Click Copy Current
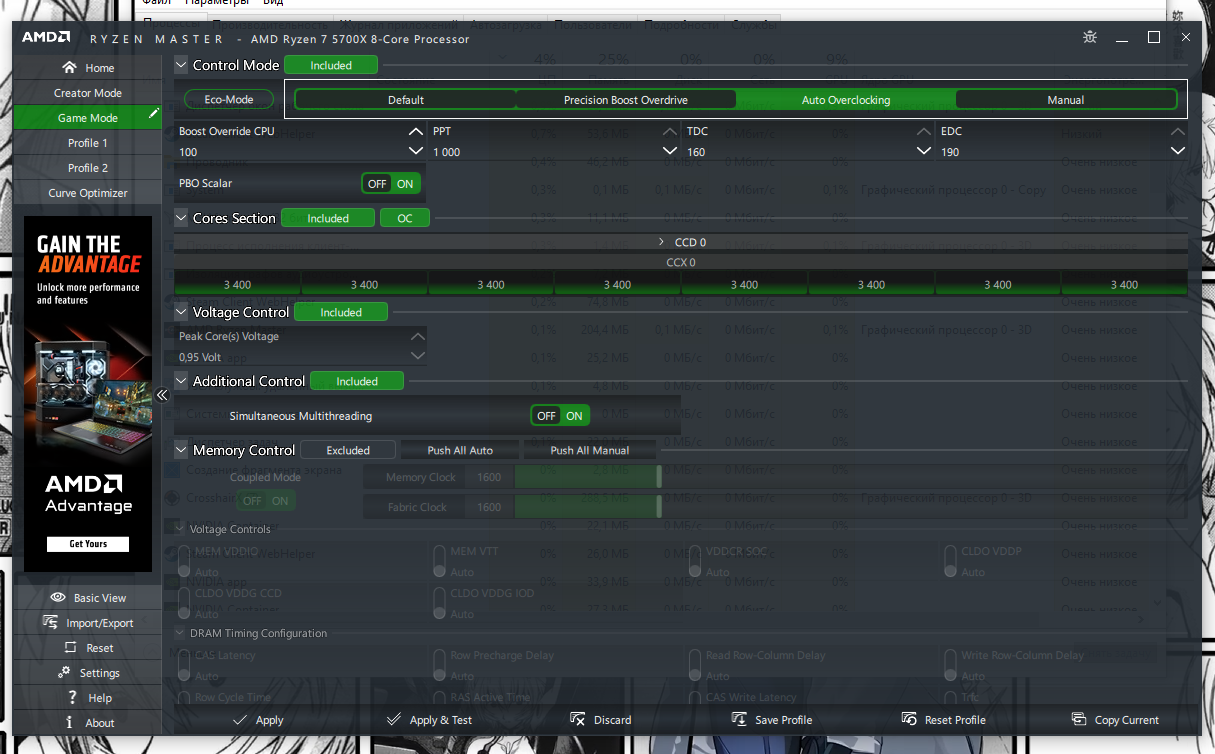The width and height of the screenshot is (1215, 754). click(x=1115, y=720)
